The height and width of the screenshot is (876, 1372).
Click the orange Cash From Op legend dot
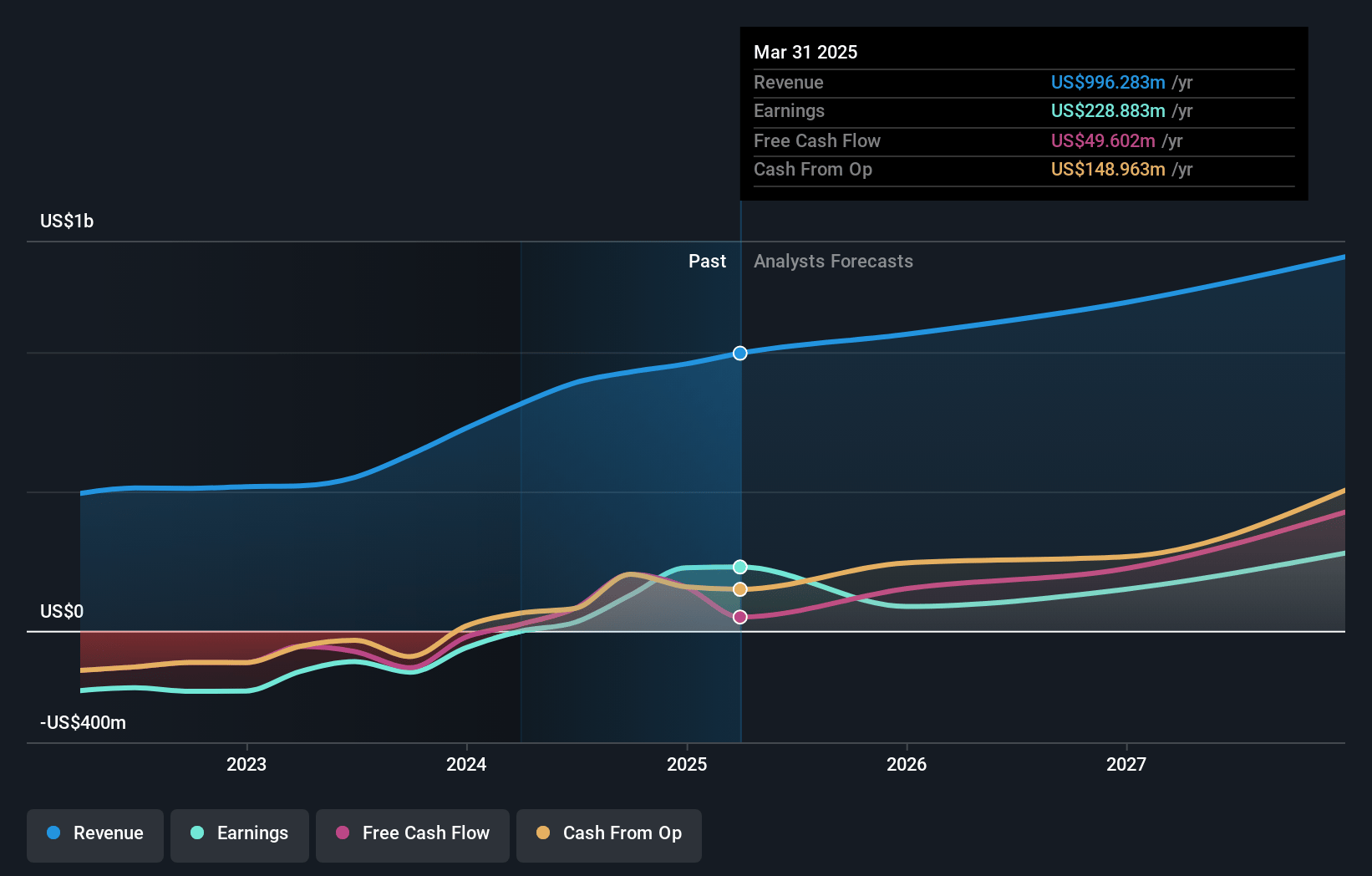coord(543,833)
